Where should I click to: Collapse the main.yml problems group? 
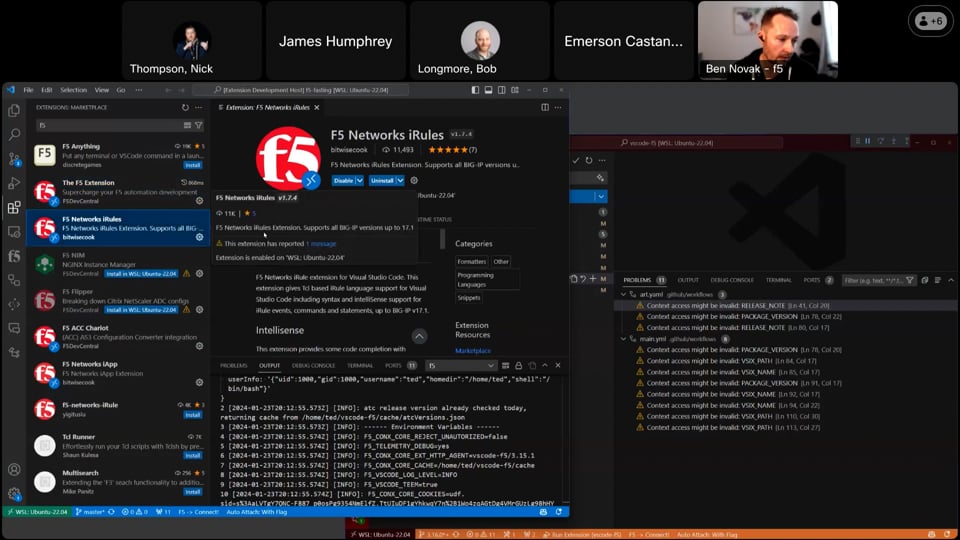(623, 339)
